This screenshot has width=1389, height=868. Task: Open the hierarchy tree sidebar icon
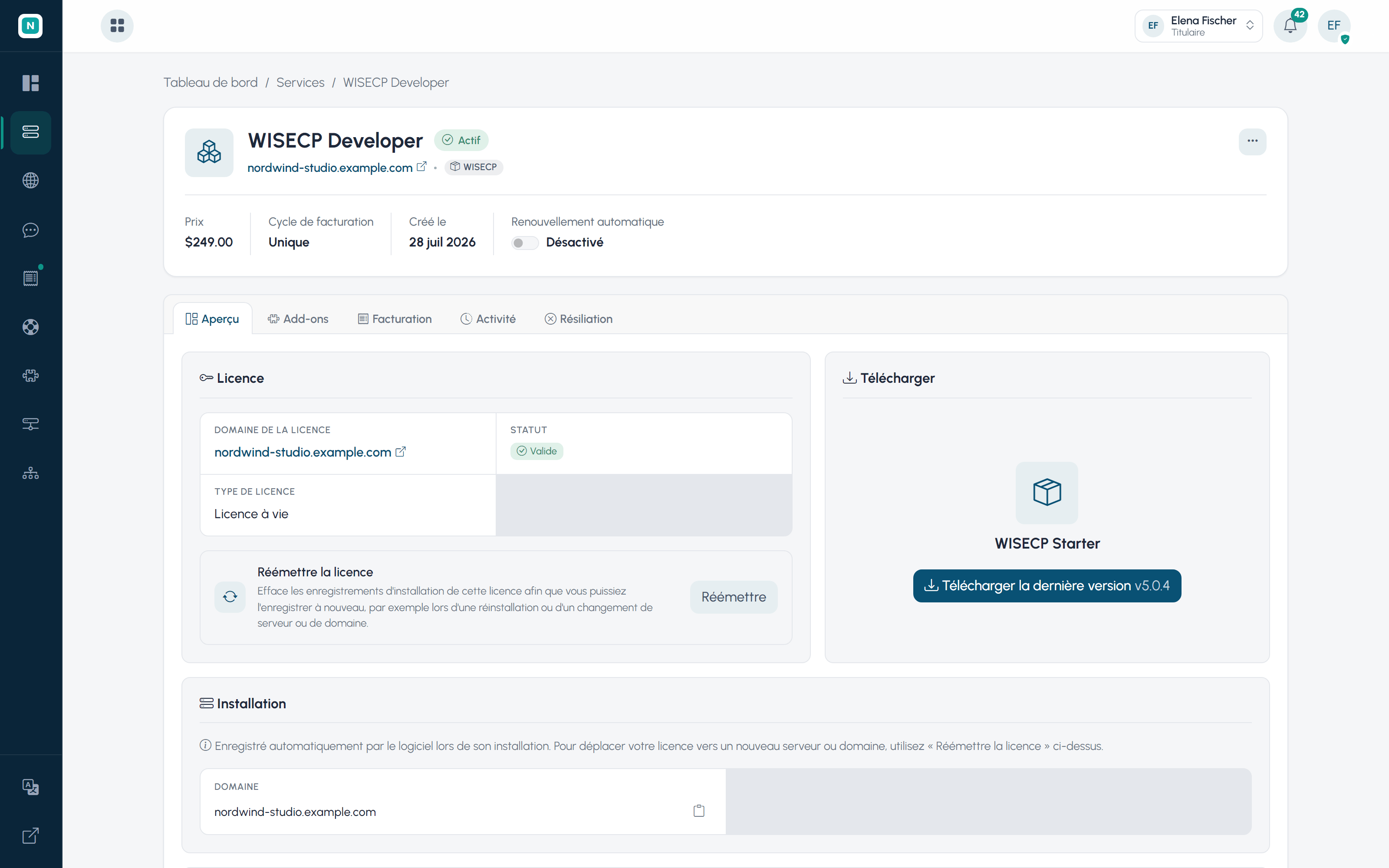pyautogui.click(x=30, y=473)
